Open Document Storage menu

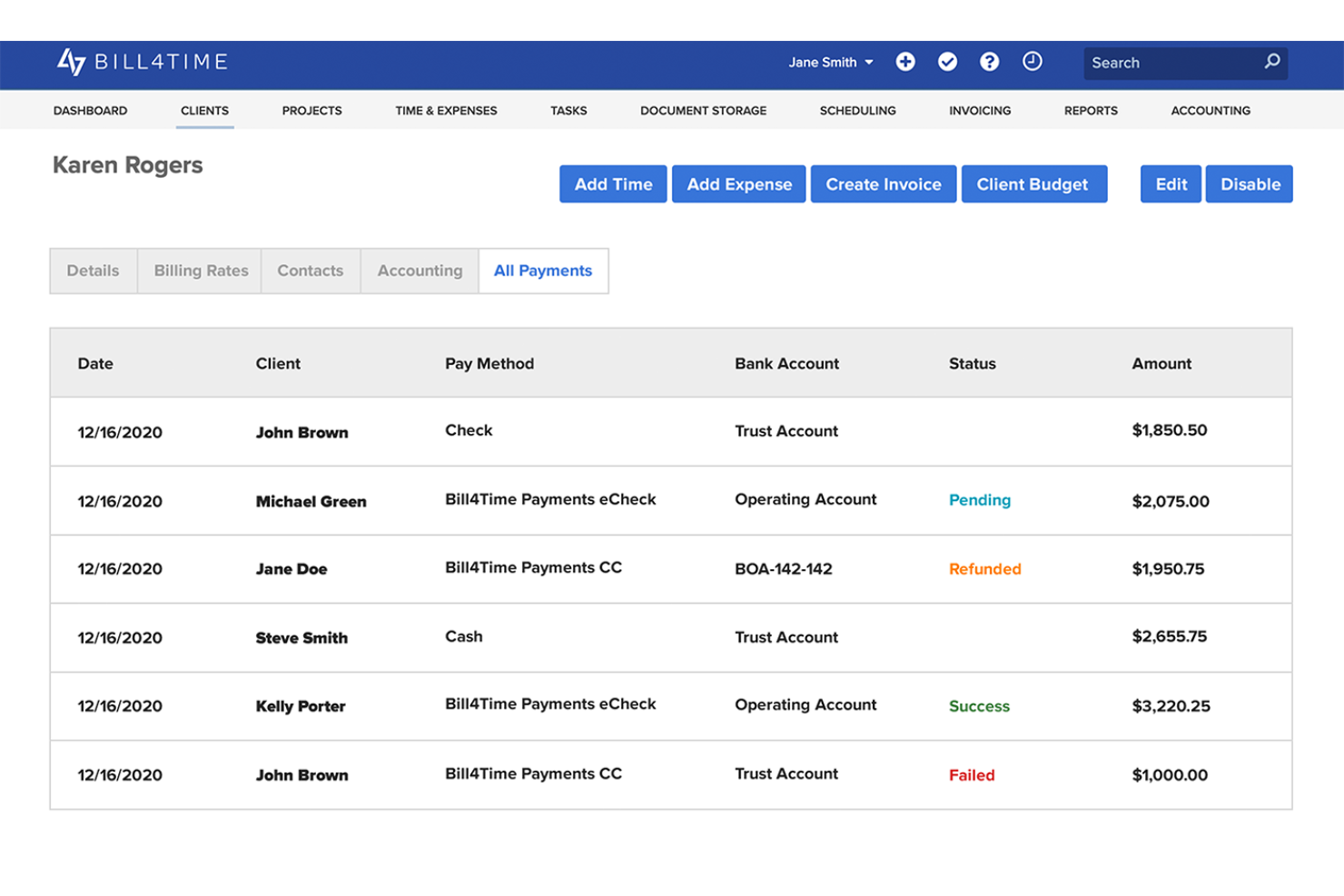pyautogui.click(x=703, y=111)
